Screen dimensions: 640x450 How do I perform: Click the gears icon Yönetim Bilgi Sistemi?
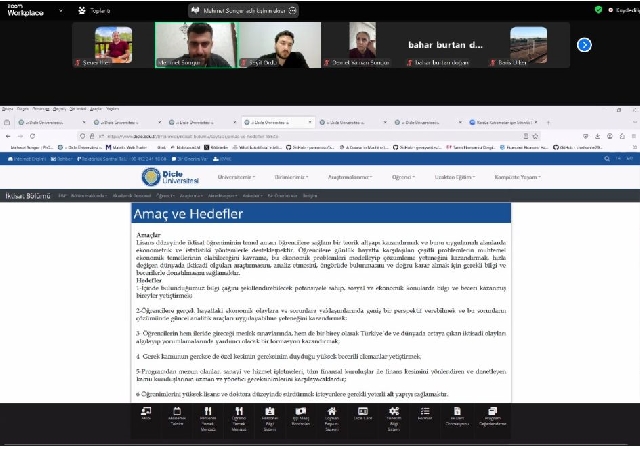coord(394,411)
